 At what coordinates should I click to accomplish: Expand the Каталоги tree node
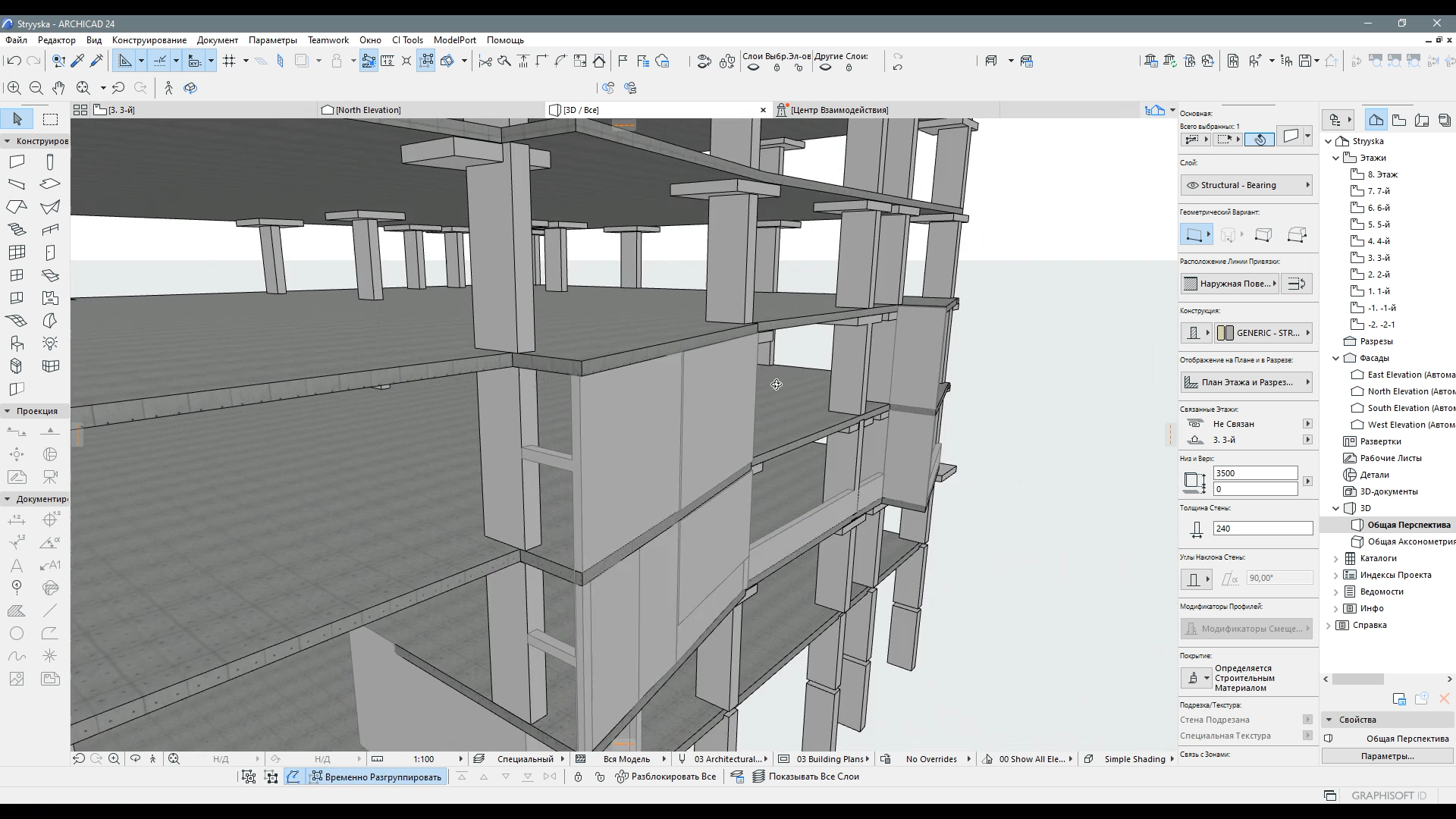click(x=1336, y=558)
